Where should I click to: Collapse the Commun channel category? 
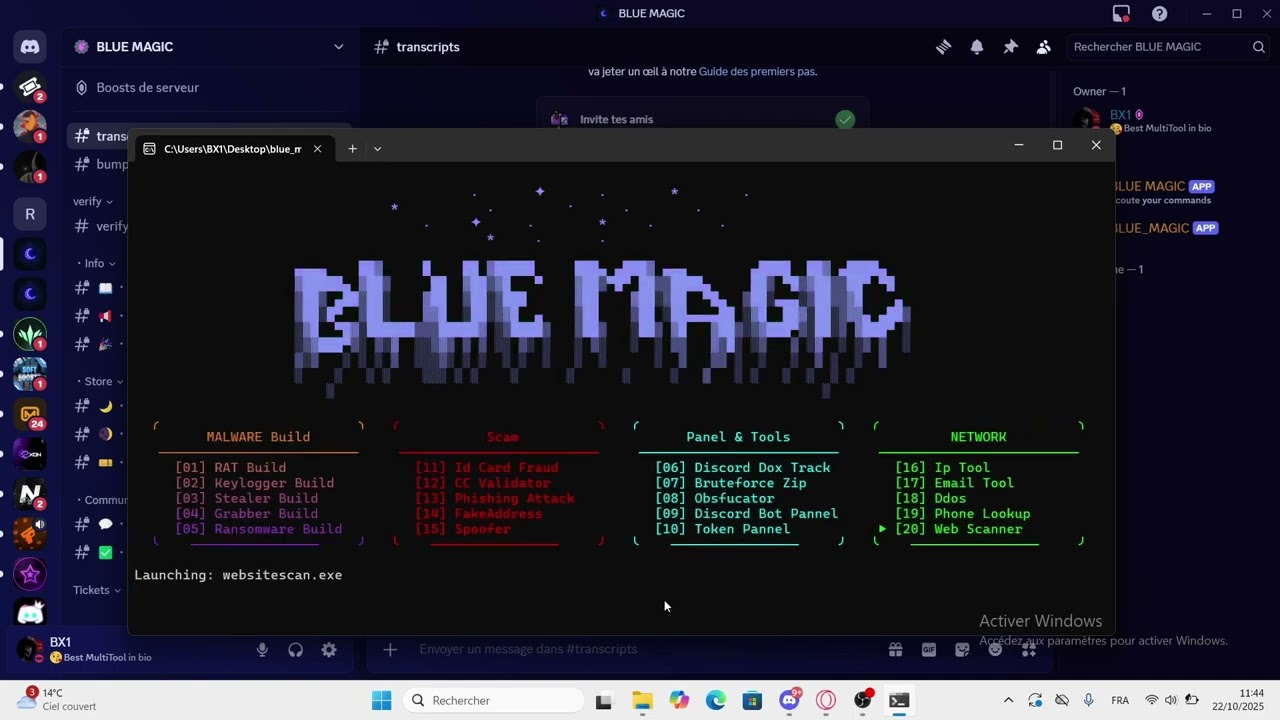pyautogui.click(x=102, y=500)
